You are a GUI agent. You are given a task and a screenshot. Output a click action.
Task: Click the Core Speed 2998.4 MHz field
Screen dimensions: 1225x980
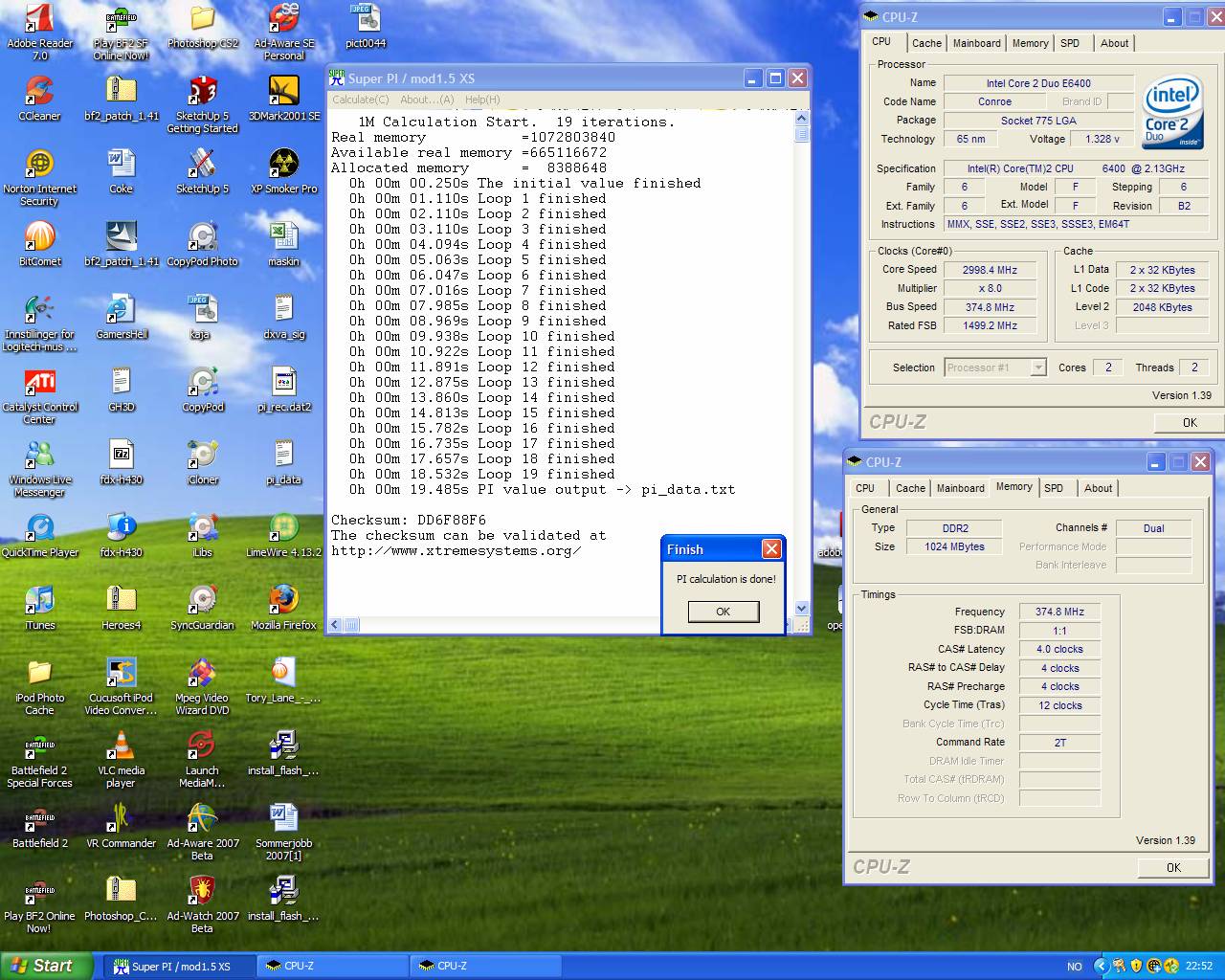coord(990,270)
